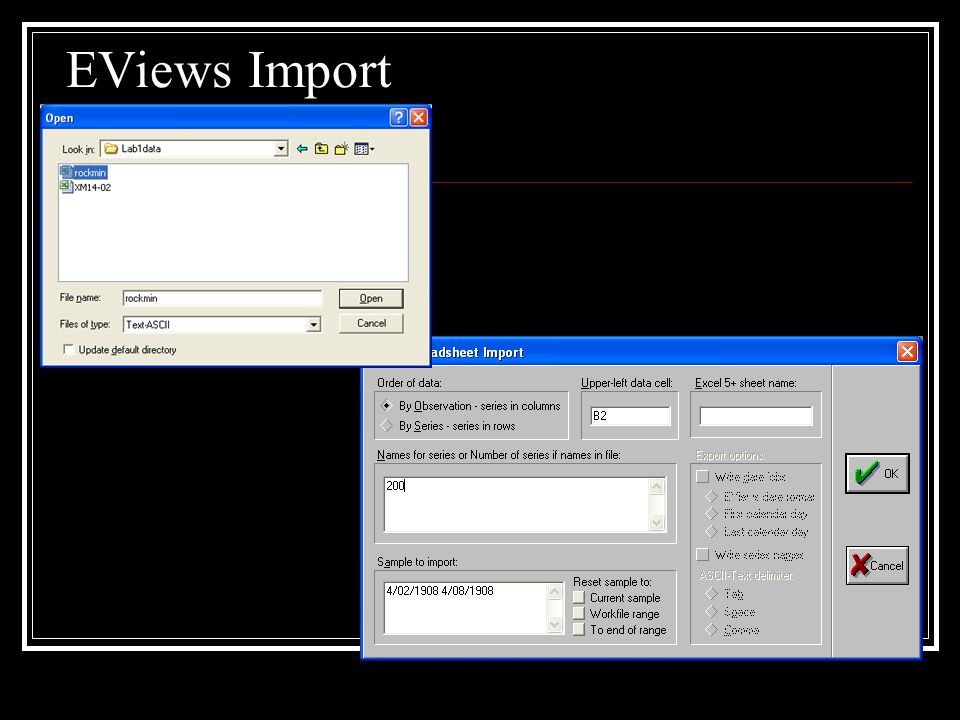Viewport: 960px width, 720px height.
Task: Select By Series - series in rows
Action: 449,426
